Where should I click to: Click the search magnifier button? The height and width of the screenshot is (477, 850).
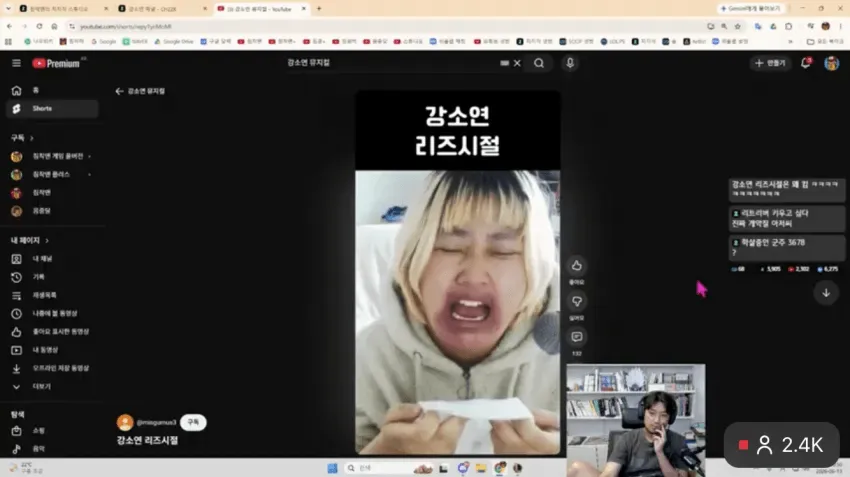point(539,63)
